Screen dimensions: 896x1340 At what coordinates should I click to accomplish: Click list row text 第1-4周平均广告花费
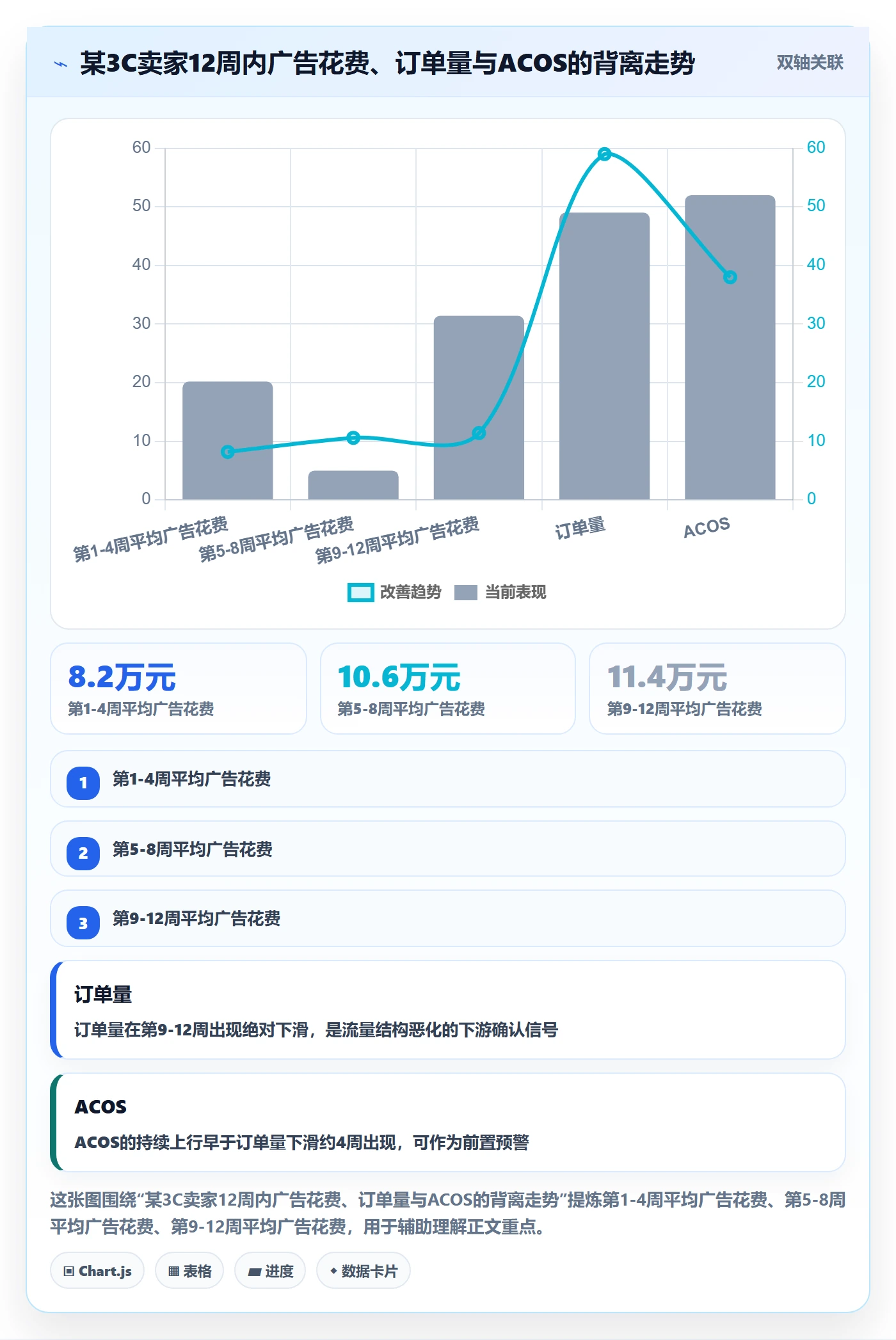pyautogui.click(x=191, y=779)
